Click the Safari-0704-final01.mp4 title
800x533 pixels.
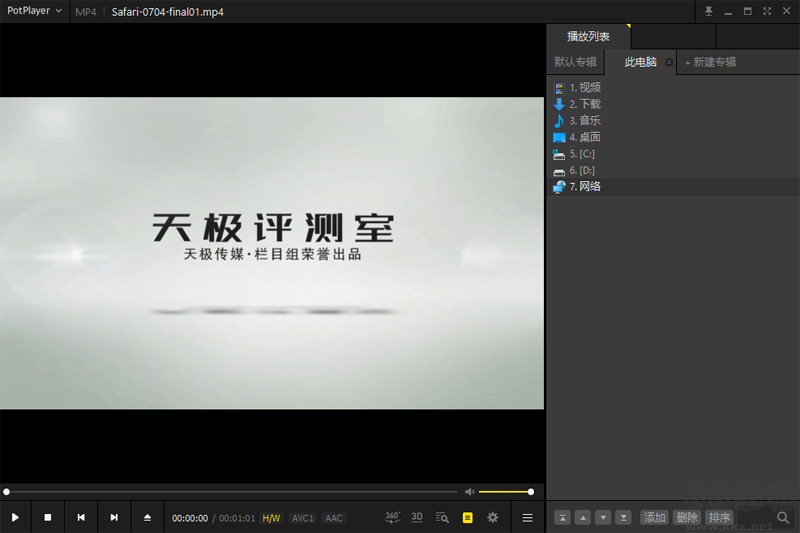[x=167, y=12]
